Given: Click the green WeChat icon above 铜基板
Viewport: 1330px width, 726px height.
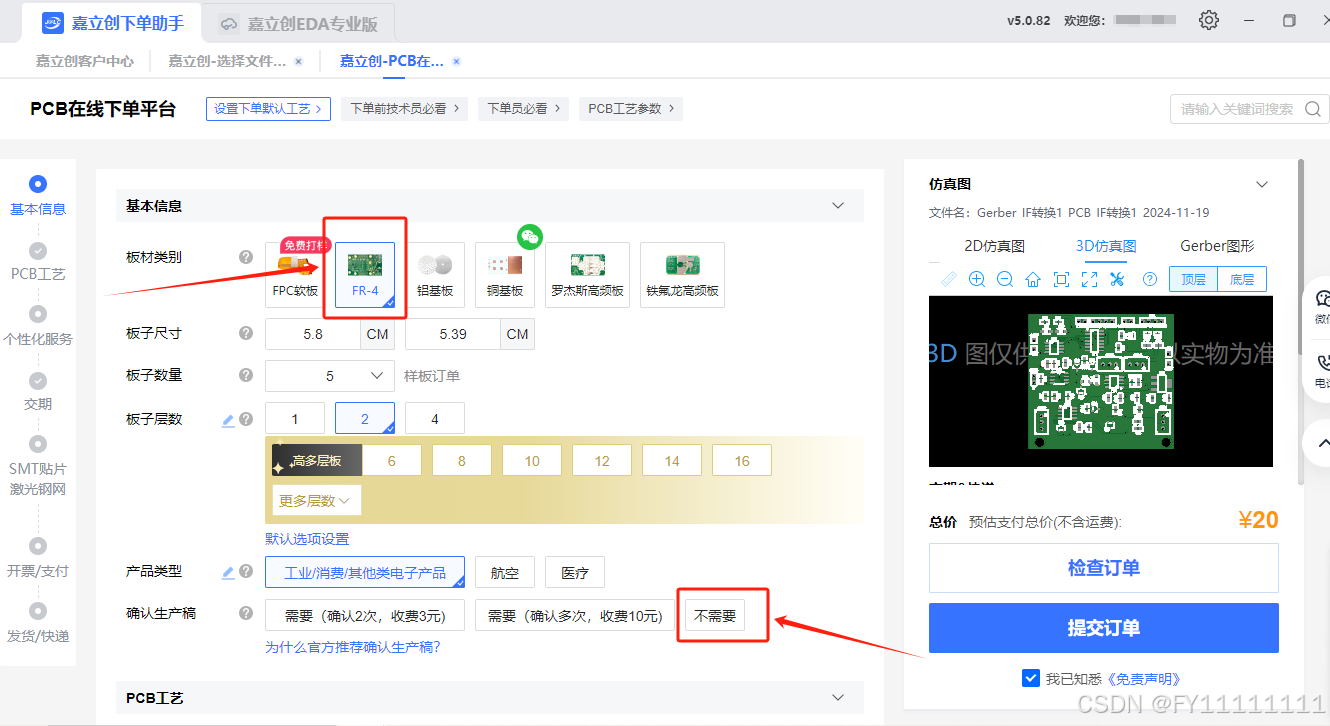Looking at the screenshot, I should 529,236.
